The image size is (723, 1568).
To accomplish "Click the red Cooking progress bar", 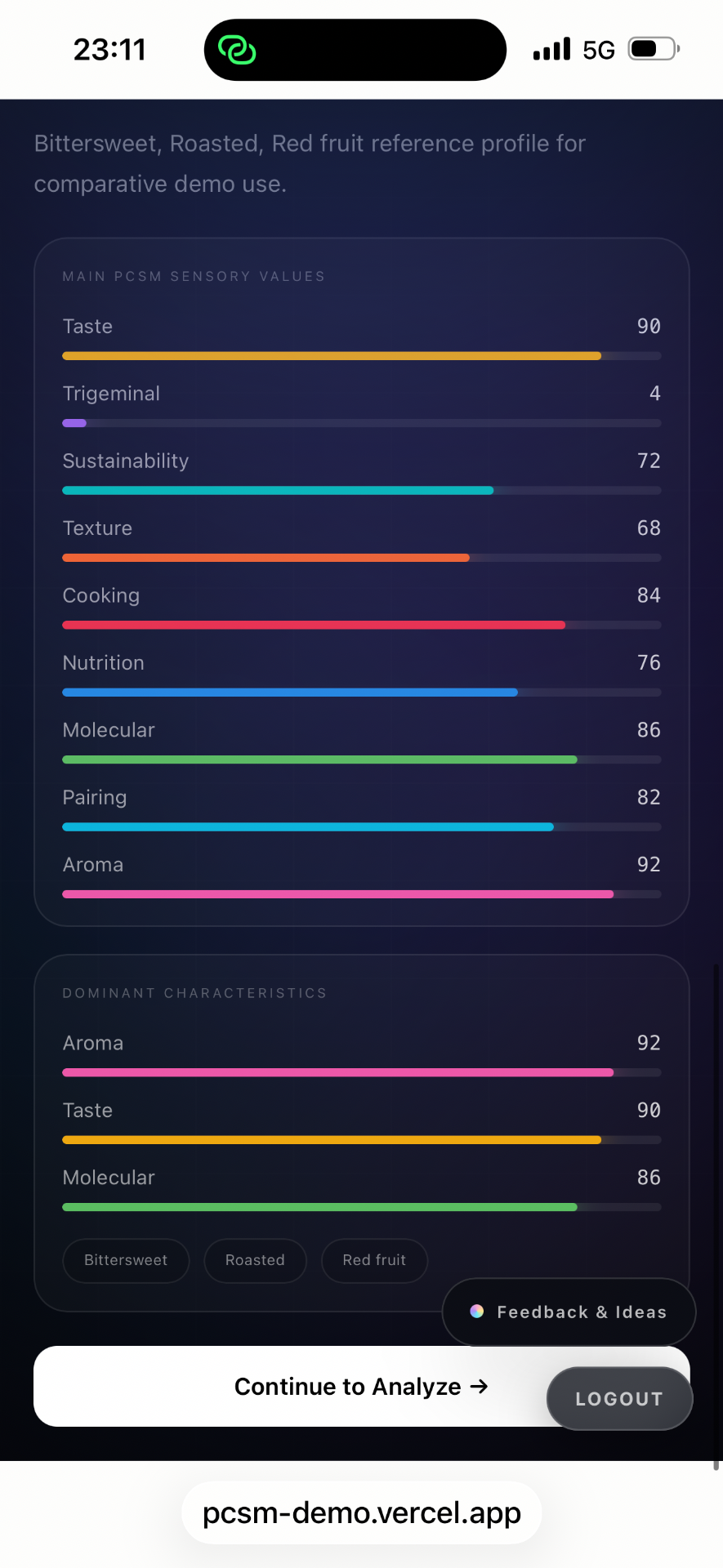I will tap(314, 625).
